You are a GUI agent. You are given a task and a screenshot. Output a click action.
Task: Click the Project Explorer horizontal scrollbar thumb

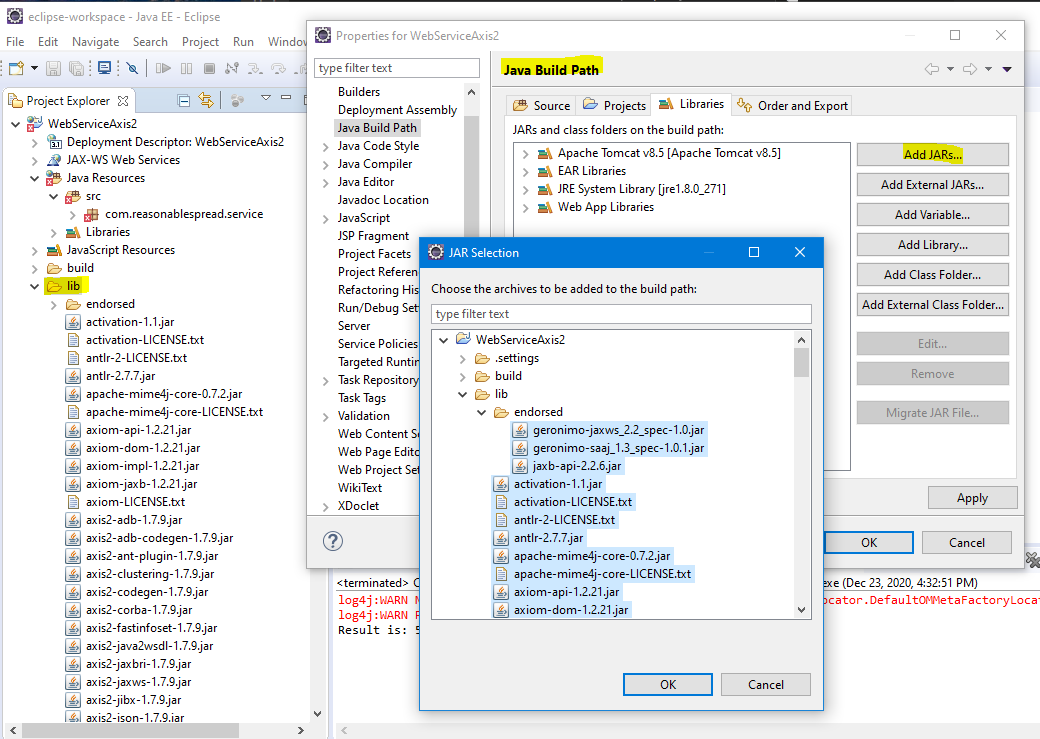tap(130, 730)
